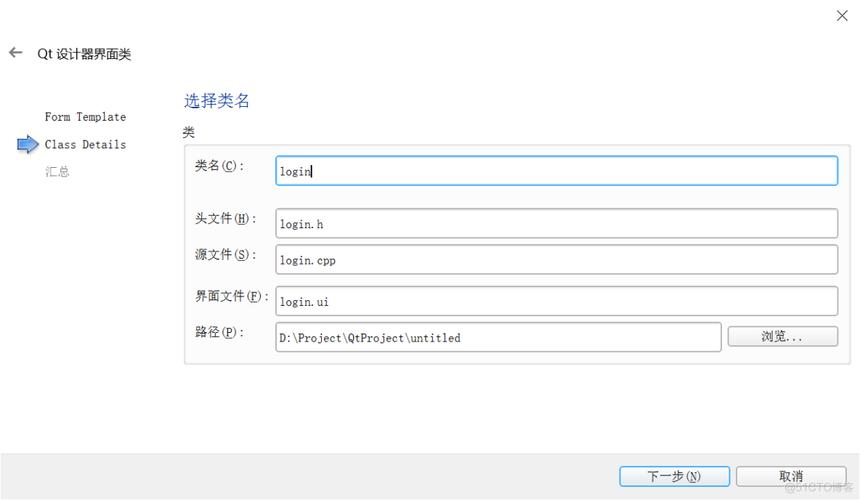The width and height of the screenshot is (860, 500).
Task: Click the 界面文件 field showing login.ui
Action: tap(556, 301)
